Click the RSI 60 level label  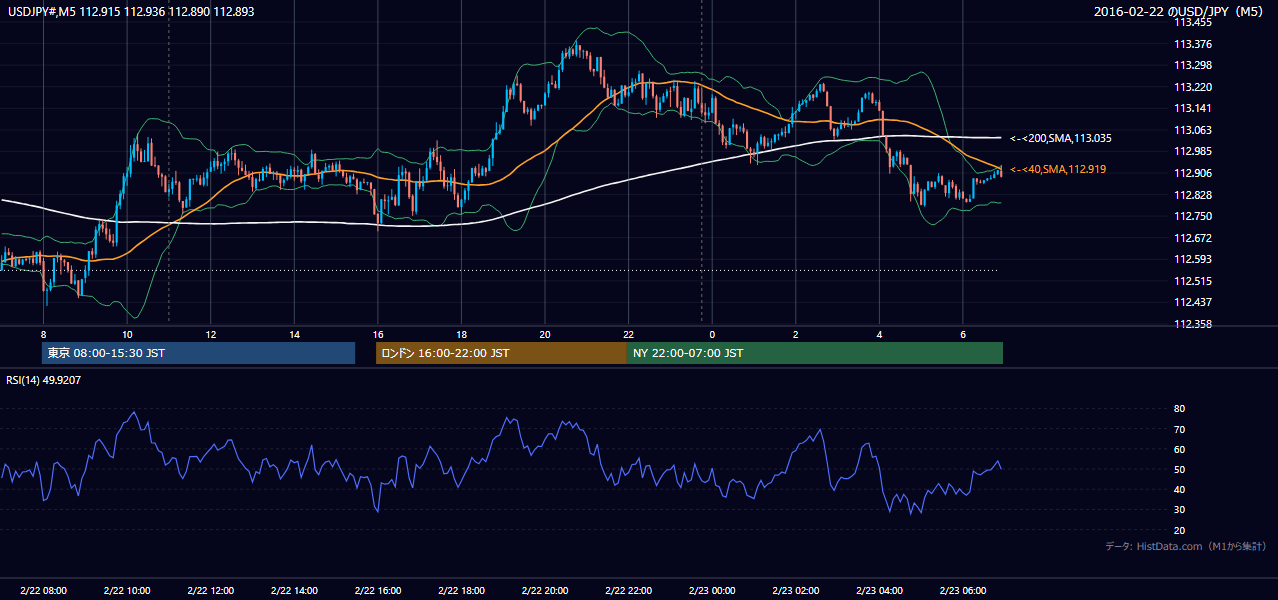pos(1180,449)
